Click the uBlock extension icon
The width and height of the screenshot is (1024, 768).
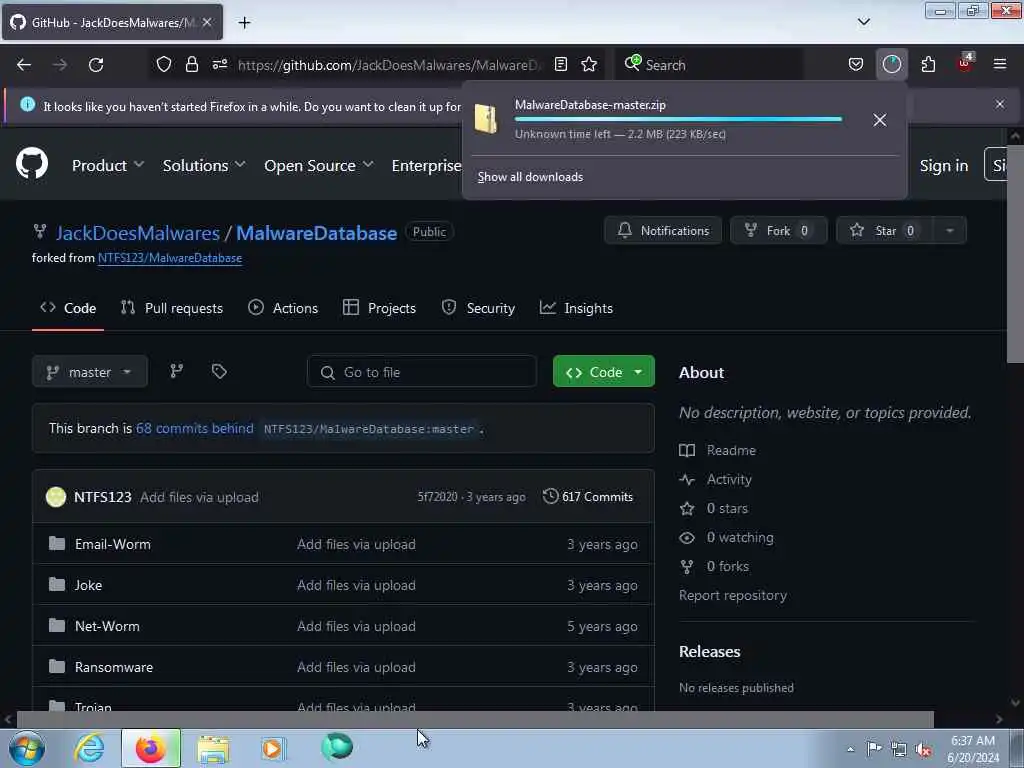point(965,63)
